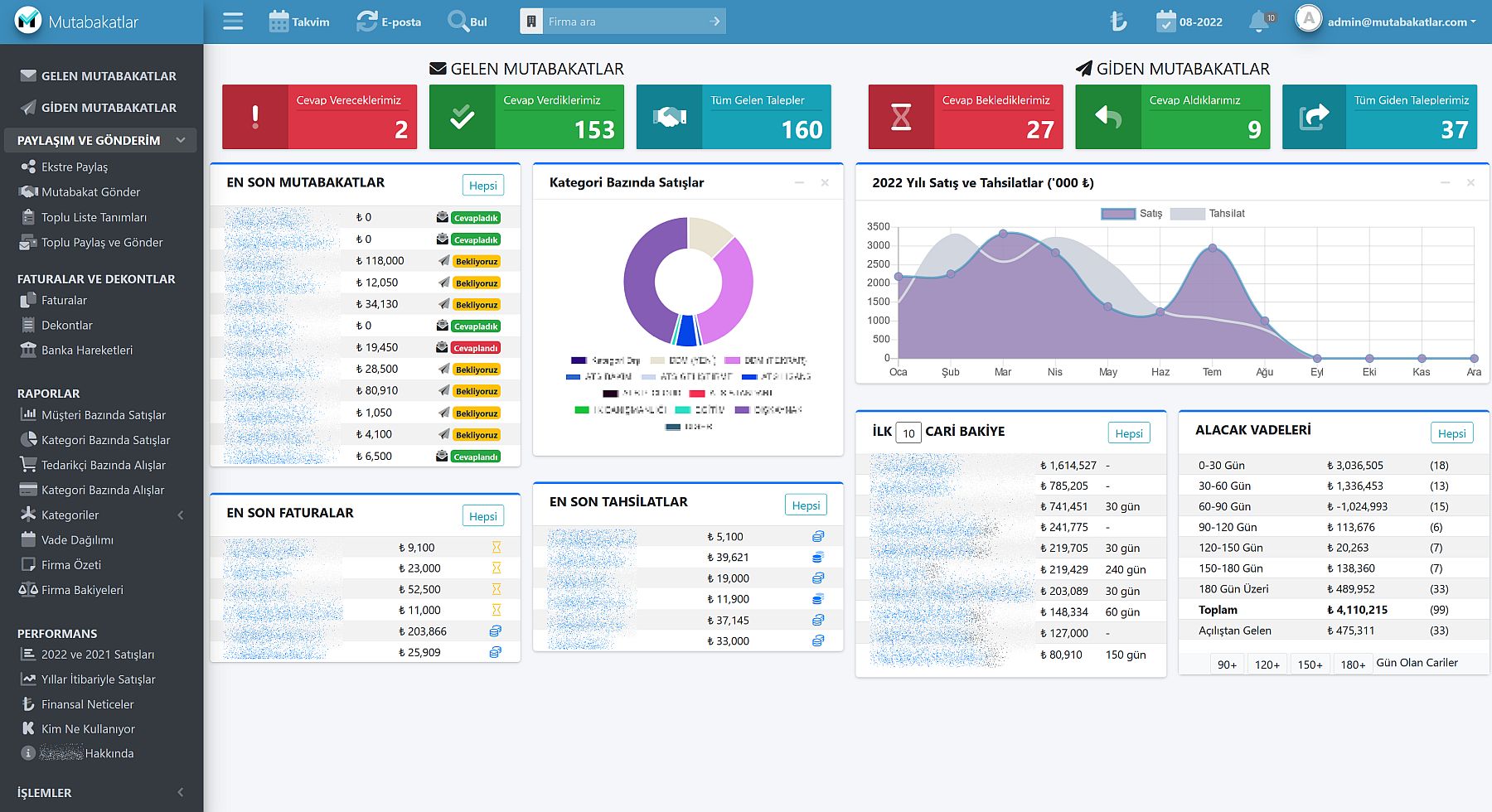Click the Bul search magnifier icon

(458, 22)
